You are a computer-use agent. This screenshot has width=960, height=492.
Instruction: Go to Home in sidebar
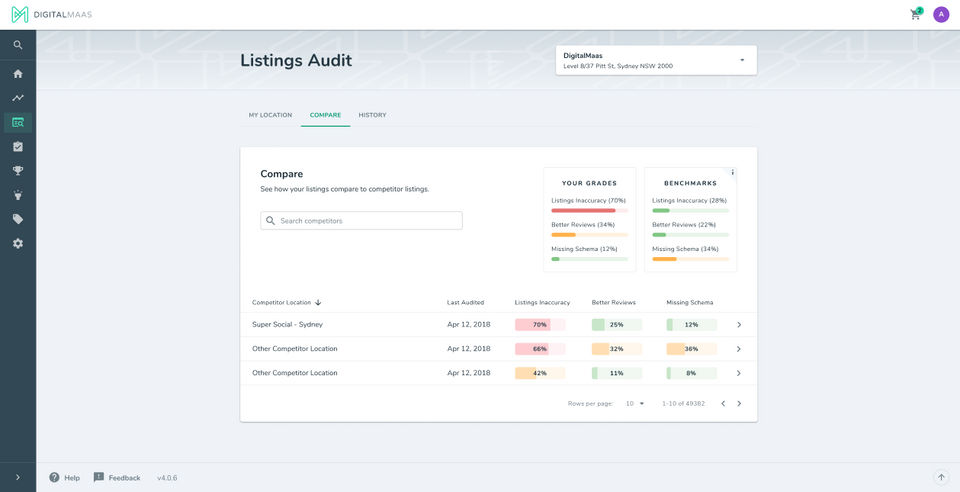[x=18, y=73]
